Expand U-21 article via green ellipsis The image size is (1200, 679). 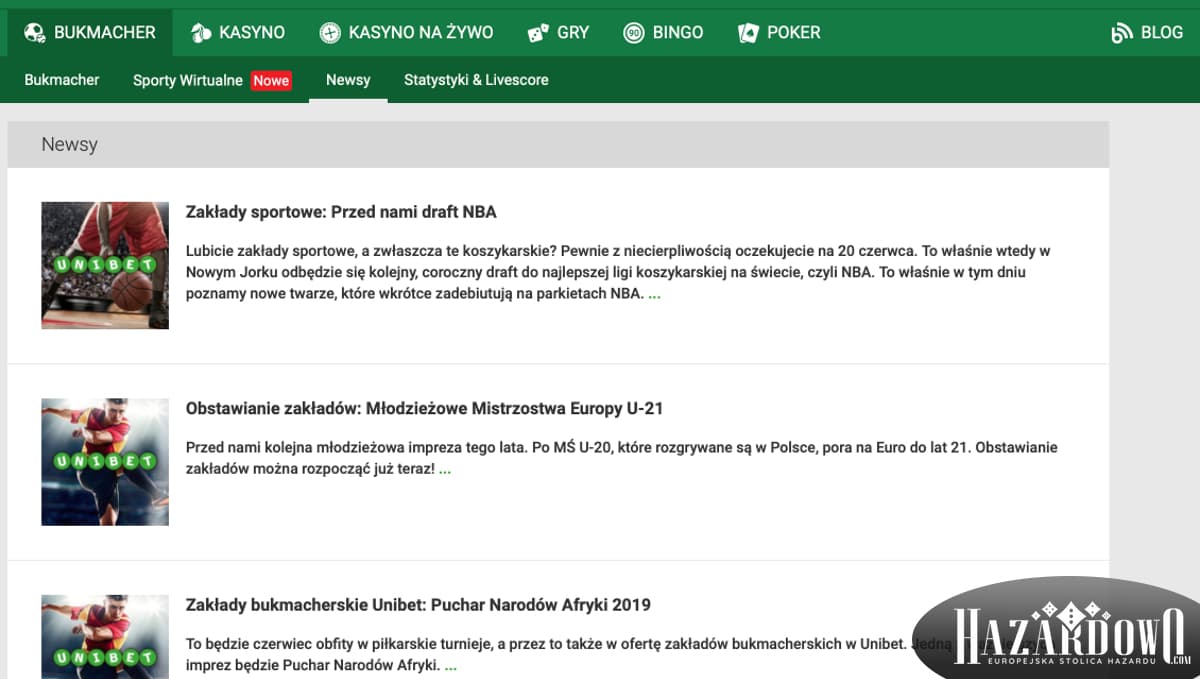tap(445, 469)
